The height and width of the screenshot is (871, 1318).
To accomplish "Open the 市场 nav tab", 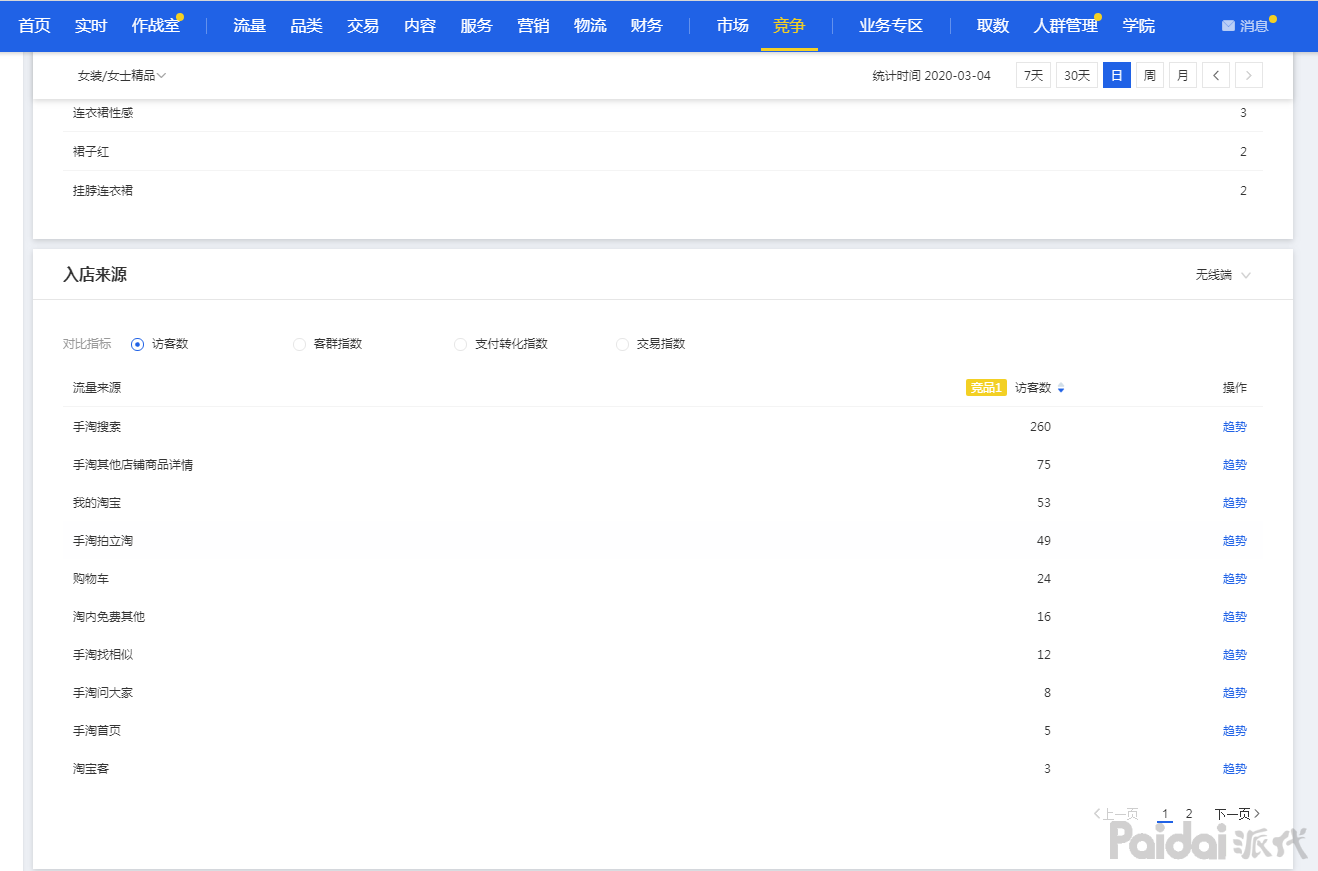I will pos(732,26).
